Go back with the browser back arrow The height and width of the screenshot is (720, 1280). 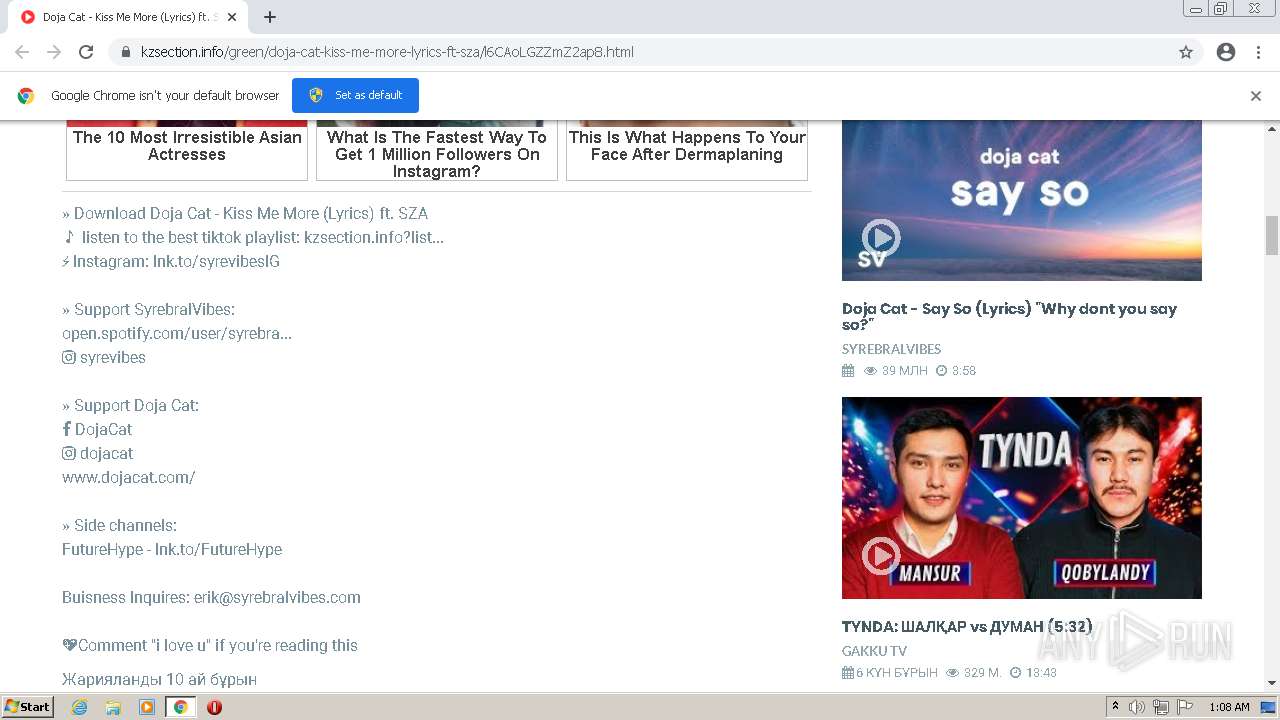click(22, 52)
